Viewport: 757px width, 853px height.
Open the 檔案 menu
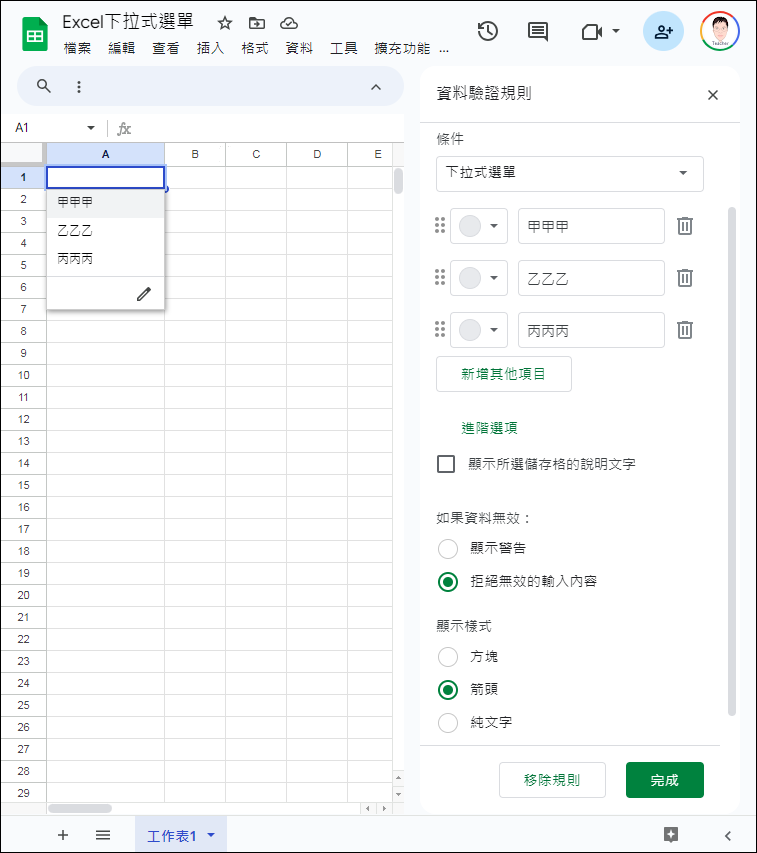pyautogui.click(x=77, y=48)
